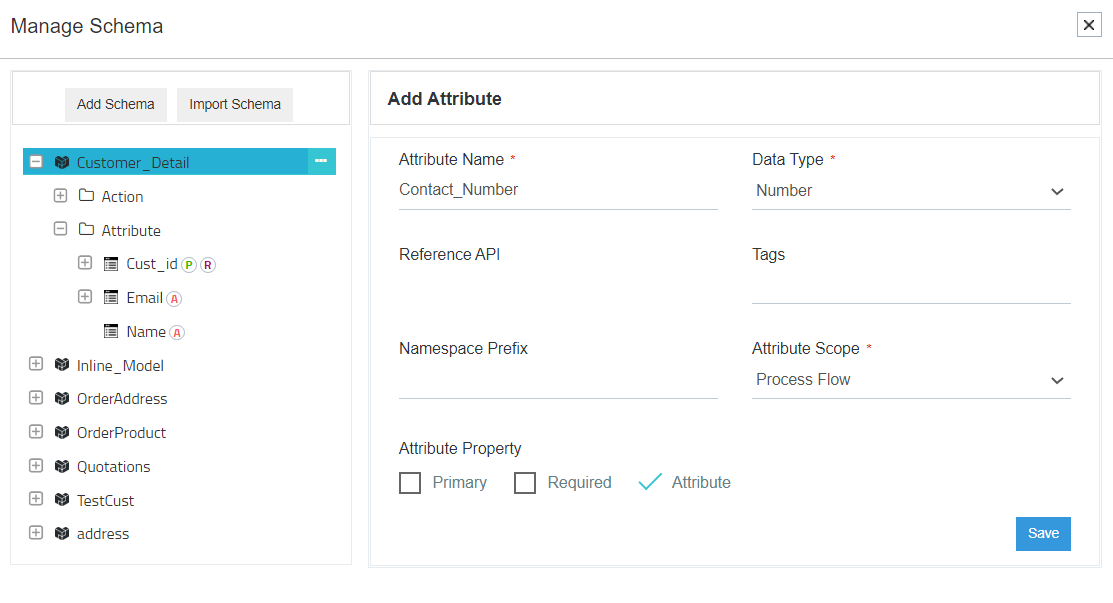1113x603 pixels.
Task: Uncheck the Attribute property checkmark
Action: coord(650,482)
